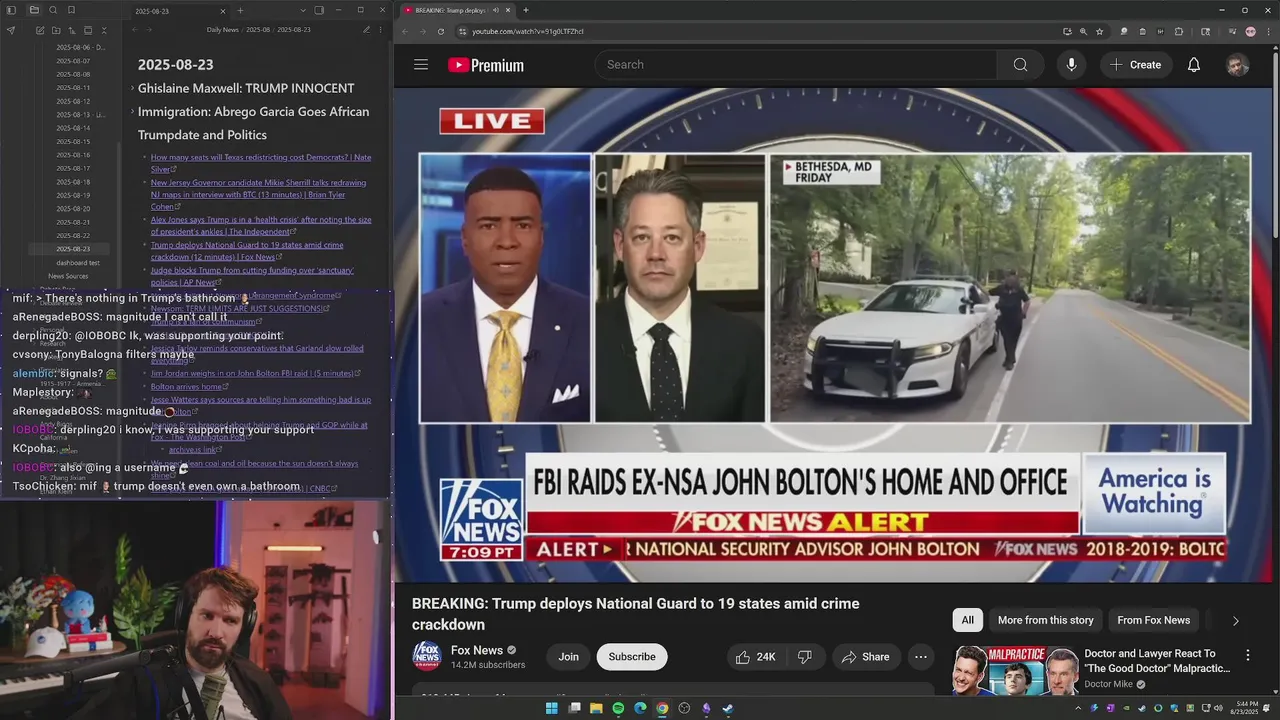Expand Immigration Abrego Garcia heading fold arrow
Viewport: 1280px width, 720px height.
coord(132,112)
